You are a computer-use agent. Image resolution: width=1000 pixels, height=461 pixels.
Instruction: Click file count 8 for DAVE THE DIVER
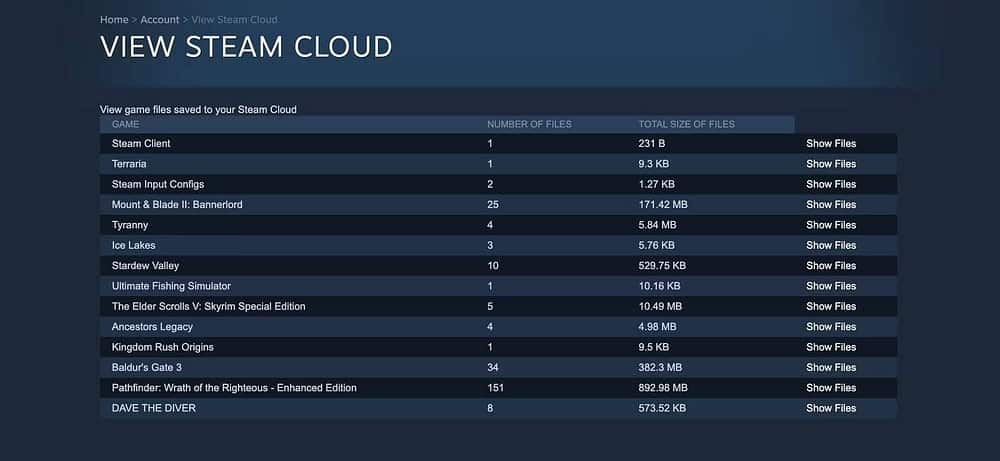[490, 408]
